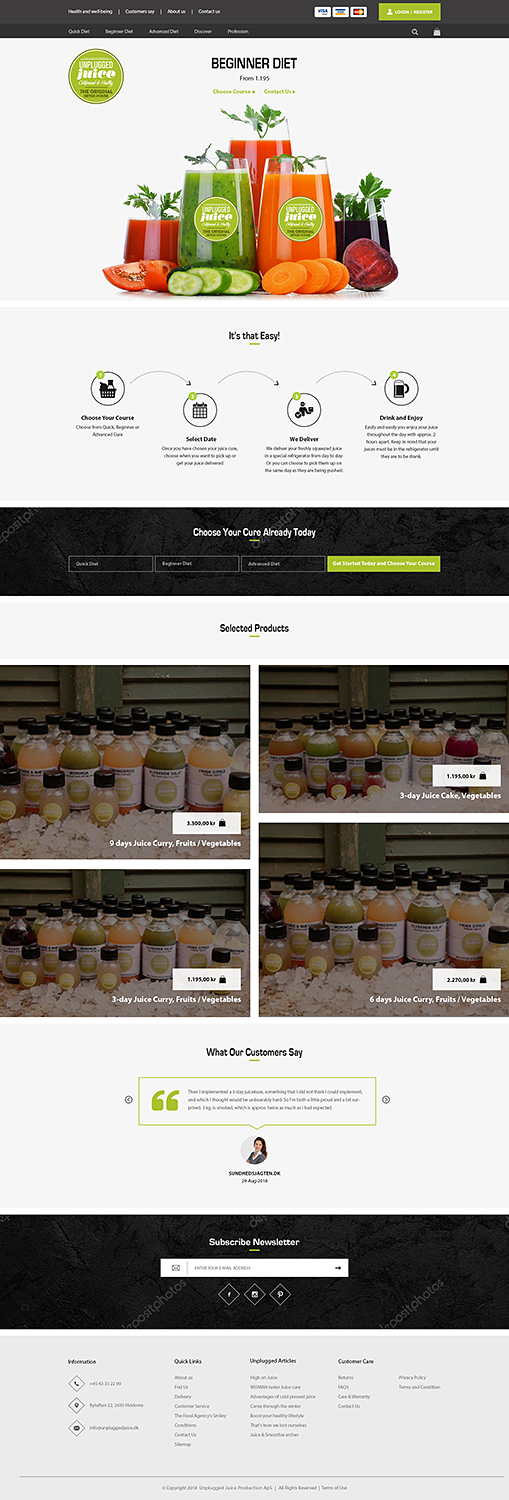This screenshot has width=509, height=1500.
Task: Open the Discover navigation item
Action: 203,32
